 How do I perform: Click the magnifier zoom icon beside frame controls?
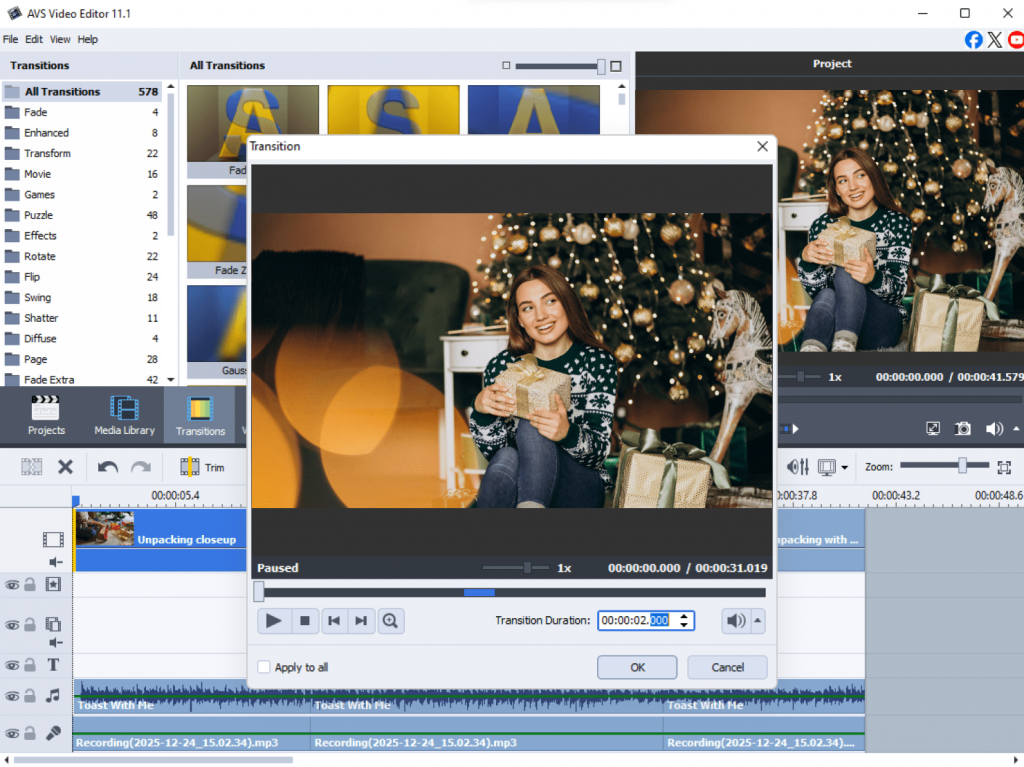click(x=391, y=621)
